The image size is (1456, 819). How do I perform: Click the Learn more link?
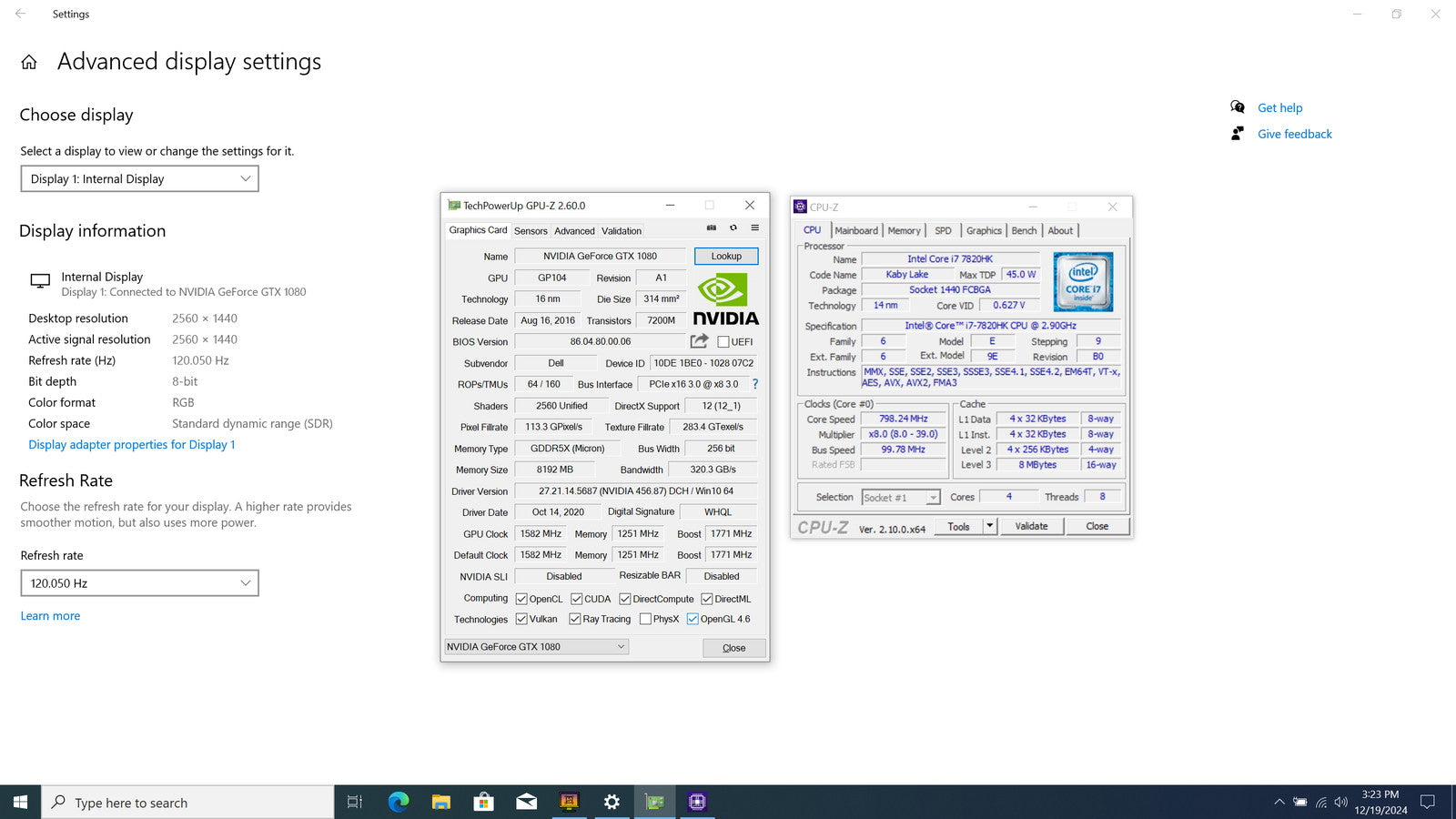[x=50, y=616]
